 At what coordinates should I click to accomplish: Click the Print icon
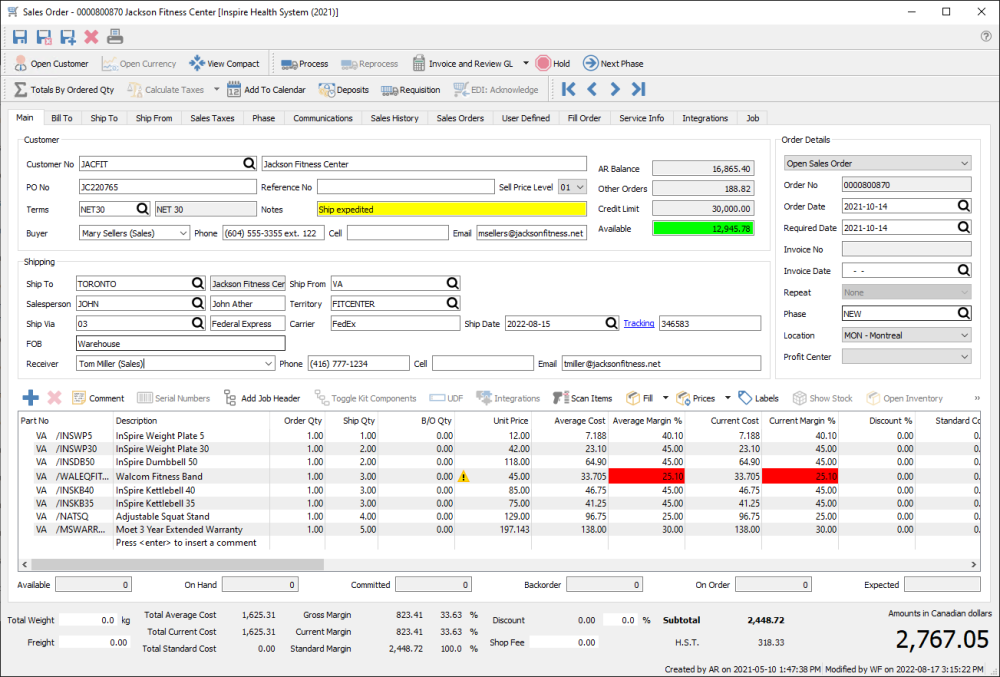point(115,37)
